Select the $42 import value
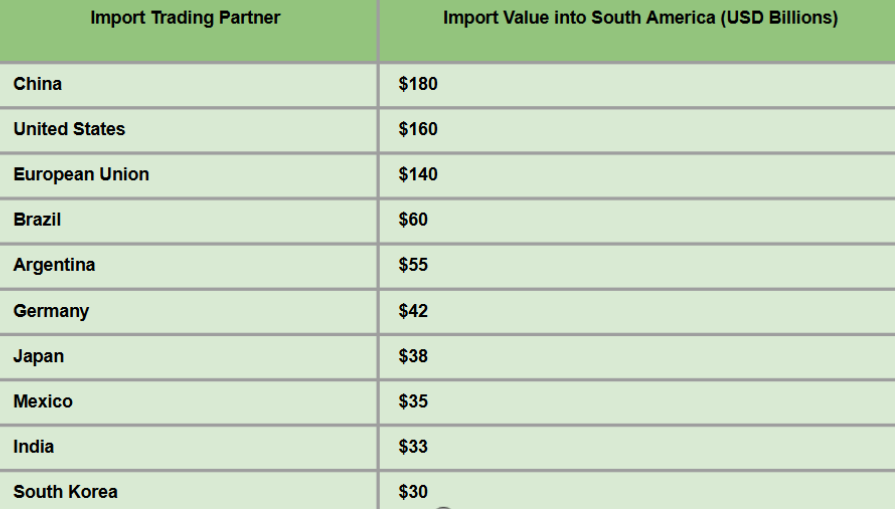Viewport: 895px width, 509px height. (x=413, y=311)
